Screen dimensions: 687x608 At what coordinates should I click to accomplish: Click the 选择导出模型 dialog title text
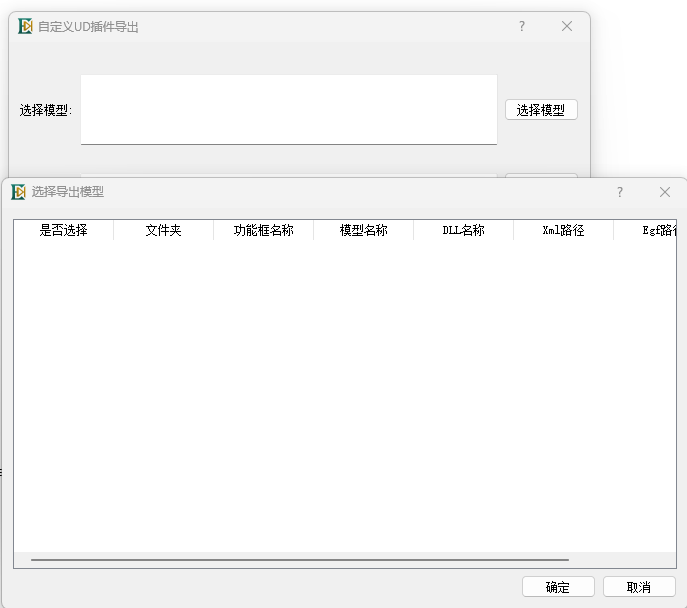coord(68,192)
